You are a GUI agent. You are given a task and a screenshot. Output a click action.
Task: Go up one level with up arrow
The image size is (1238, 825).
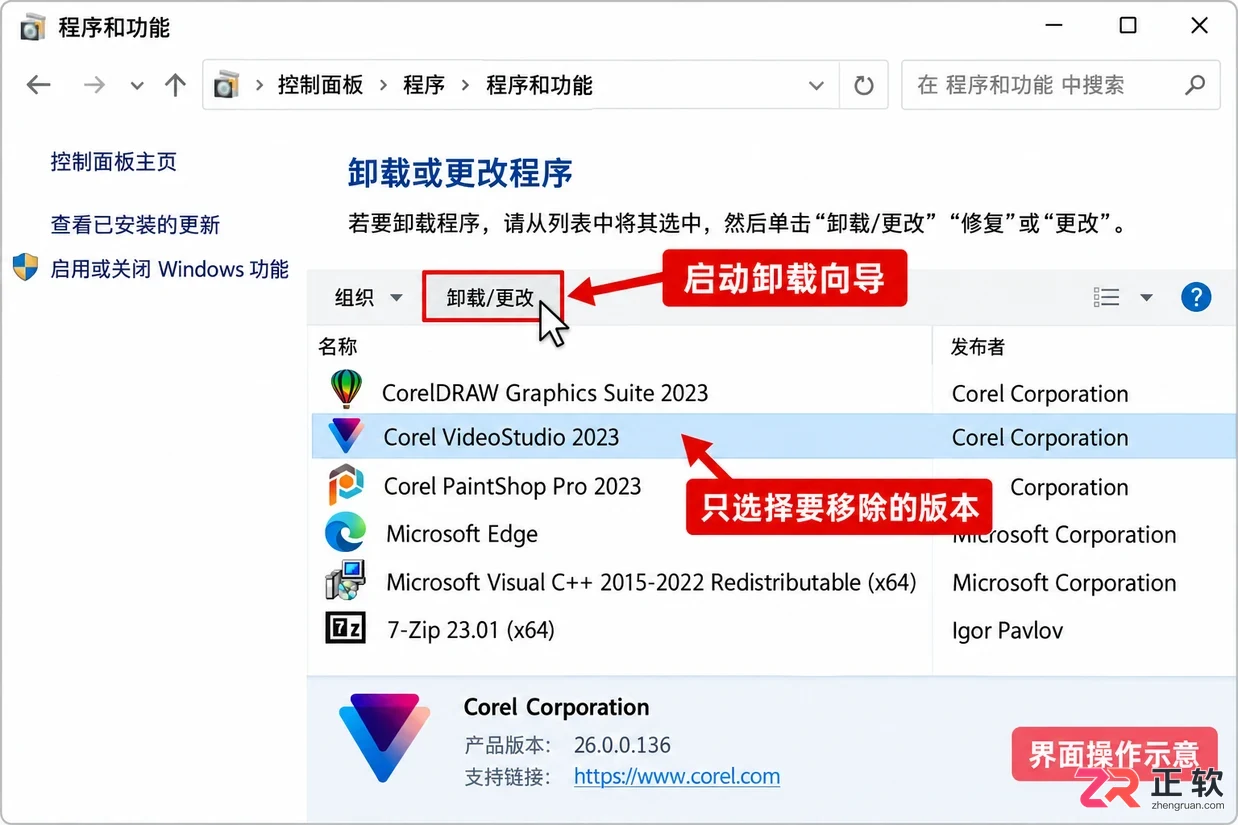[x=175, y=85]
